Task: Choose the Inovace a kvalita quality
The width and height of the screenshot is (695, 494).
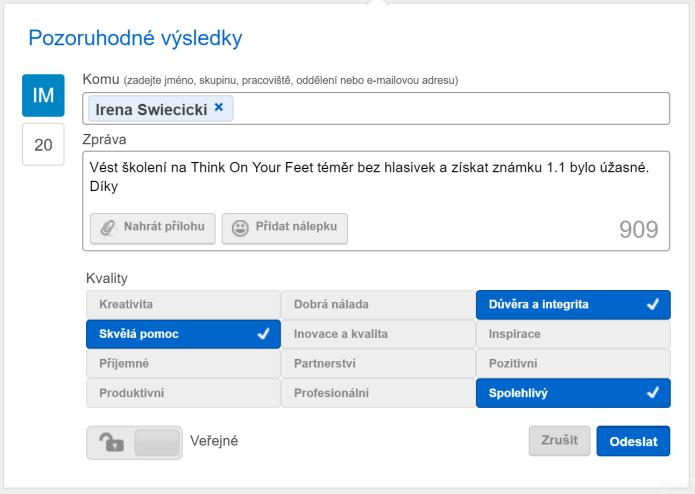Action: pyautogui.click(x=378, y=334)
